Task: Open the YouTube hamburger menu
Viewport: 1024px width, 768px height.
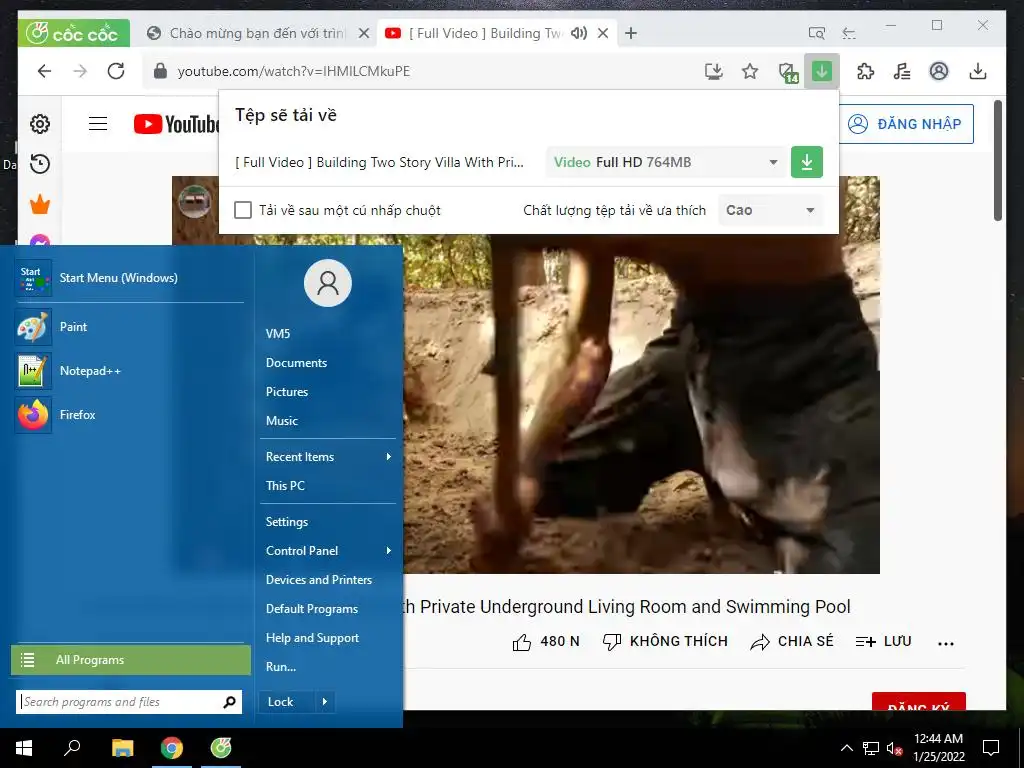Action: pyautogui.click(x=98, y=123)
